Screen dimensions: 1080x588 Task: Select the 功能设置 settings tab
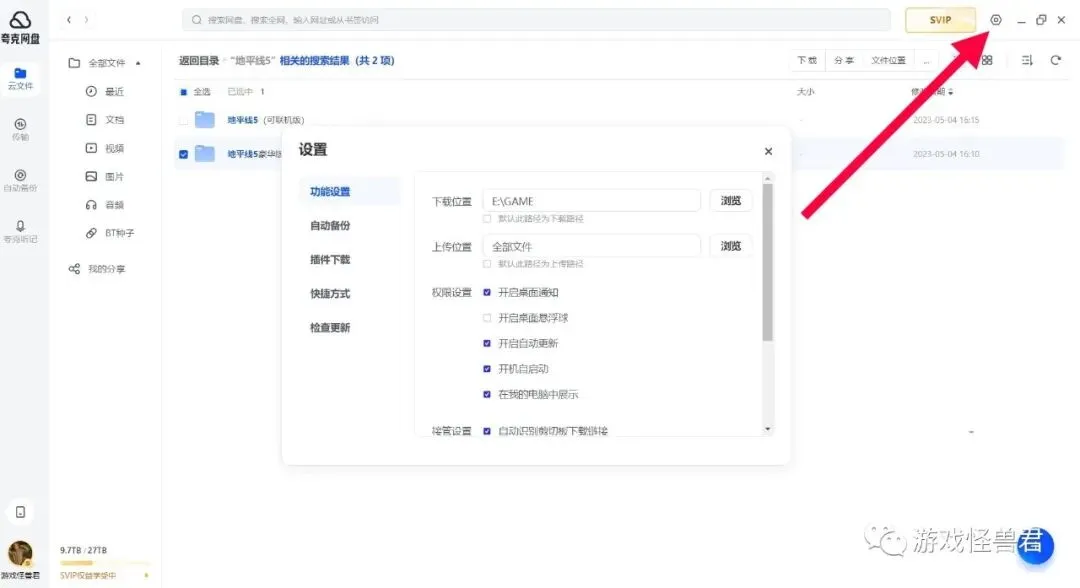pos(350,191)
